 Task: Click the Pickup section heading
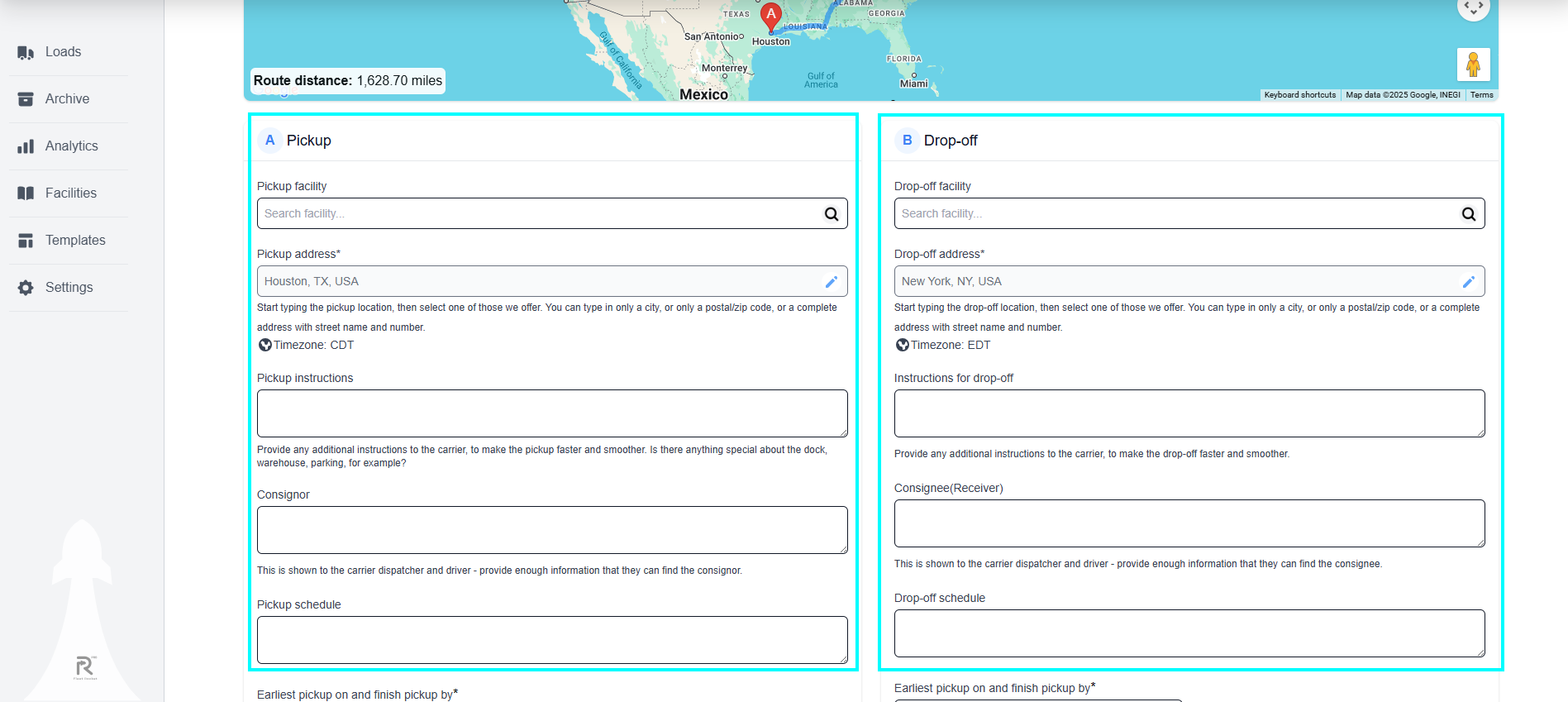308,141
